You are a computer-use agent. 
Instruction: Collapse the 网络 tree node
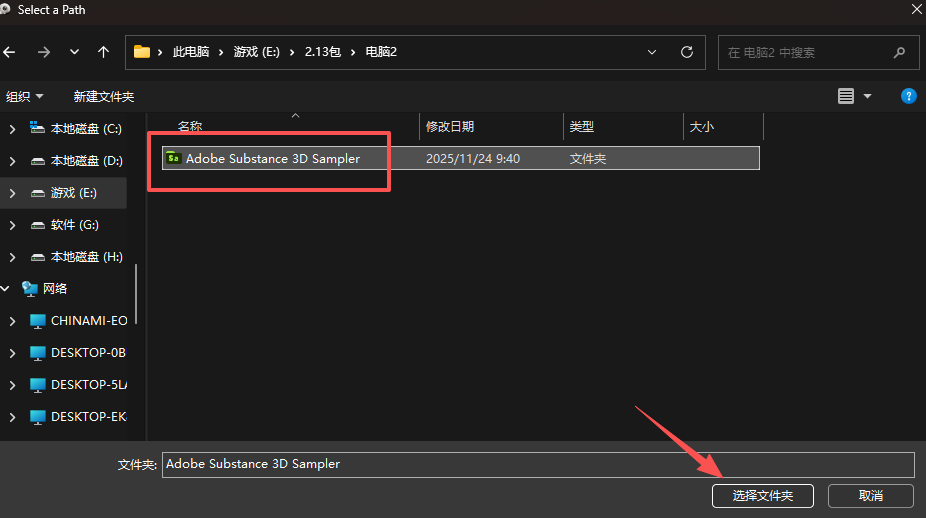pyautogui.click(x=5, y=288)
